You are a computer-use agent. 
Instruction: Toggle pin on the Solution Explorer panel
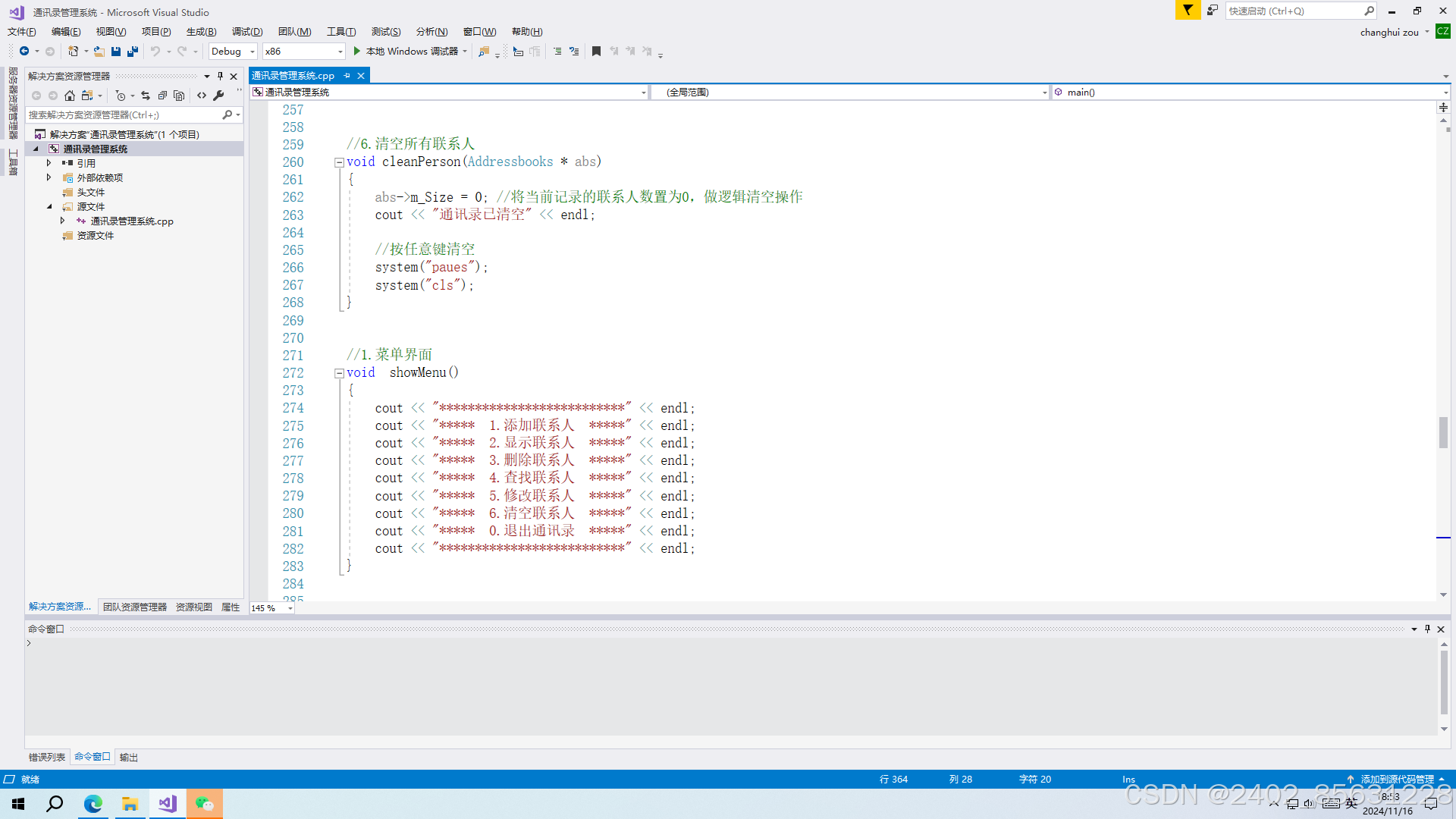[220, 76]
